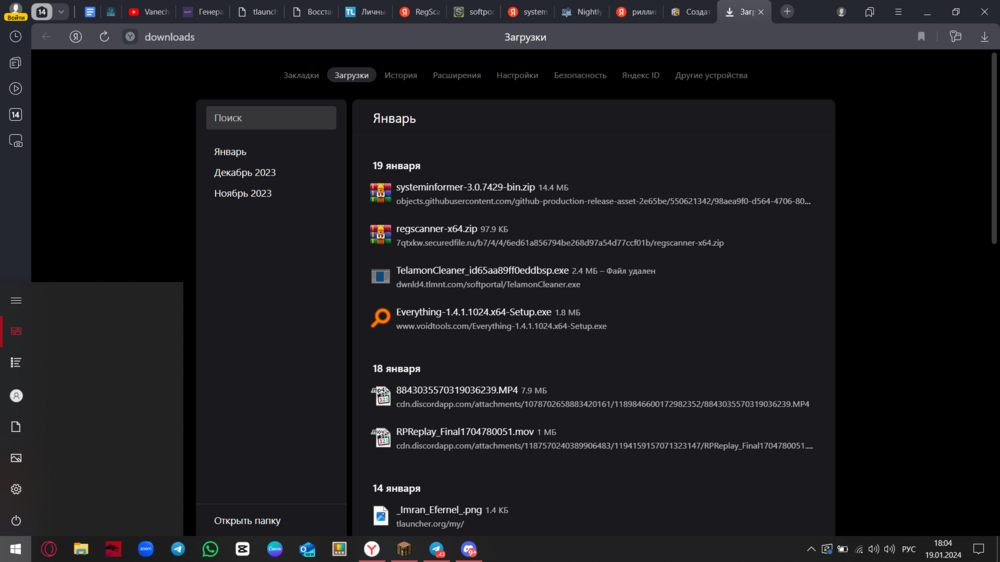Click the tlauncher.org/my/ source URL

point(430,524)
